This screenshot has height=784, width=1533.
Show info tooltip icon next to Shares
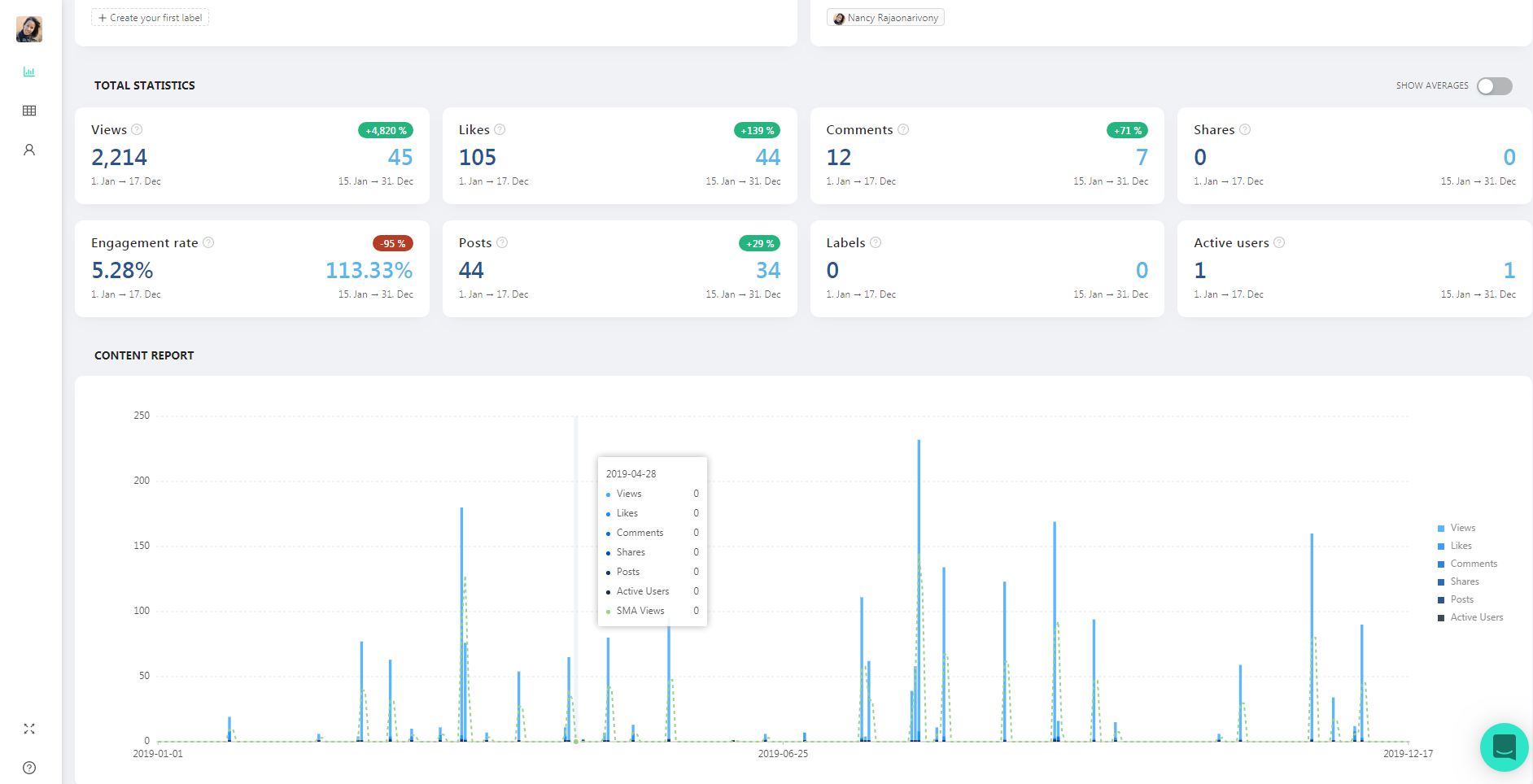[1245, 129]
